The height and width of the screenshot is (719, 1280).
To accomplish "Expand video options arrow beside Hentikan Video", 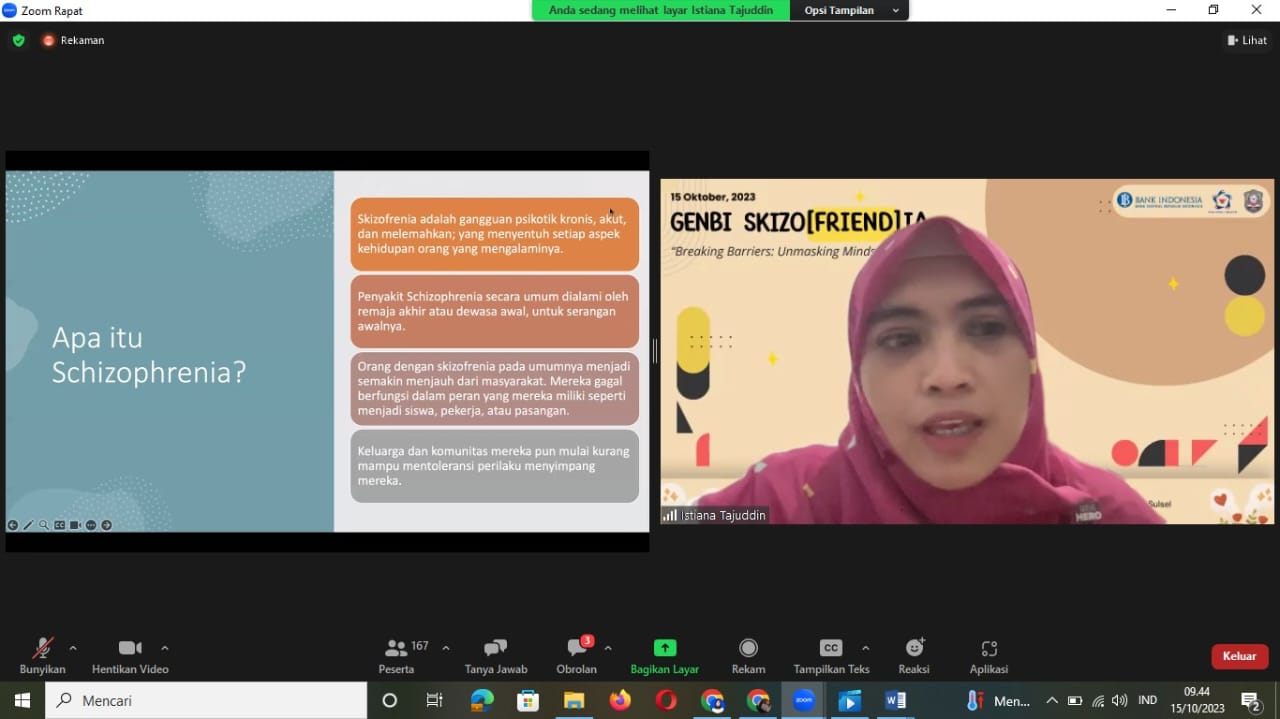I will [165, 648].
